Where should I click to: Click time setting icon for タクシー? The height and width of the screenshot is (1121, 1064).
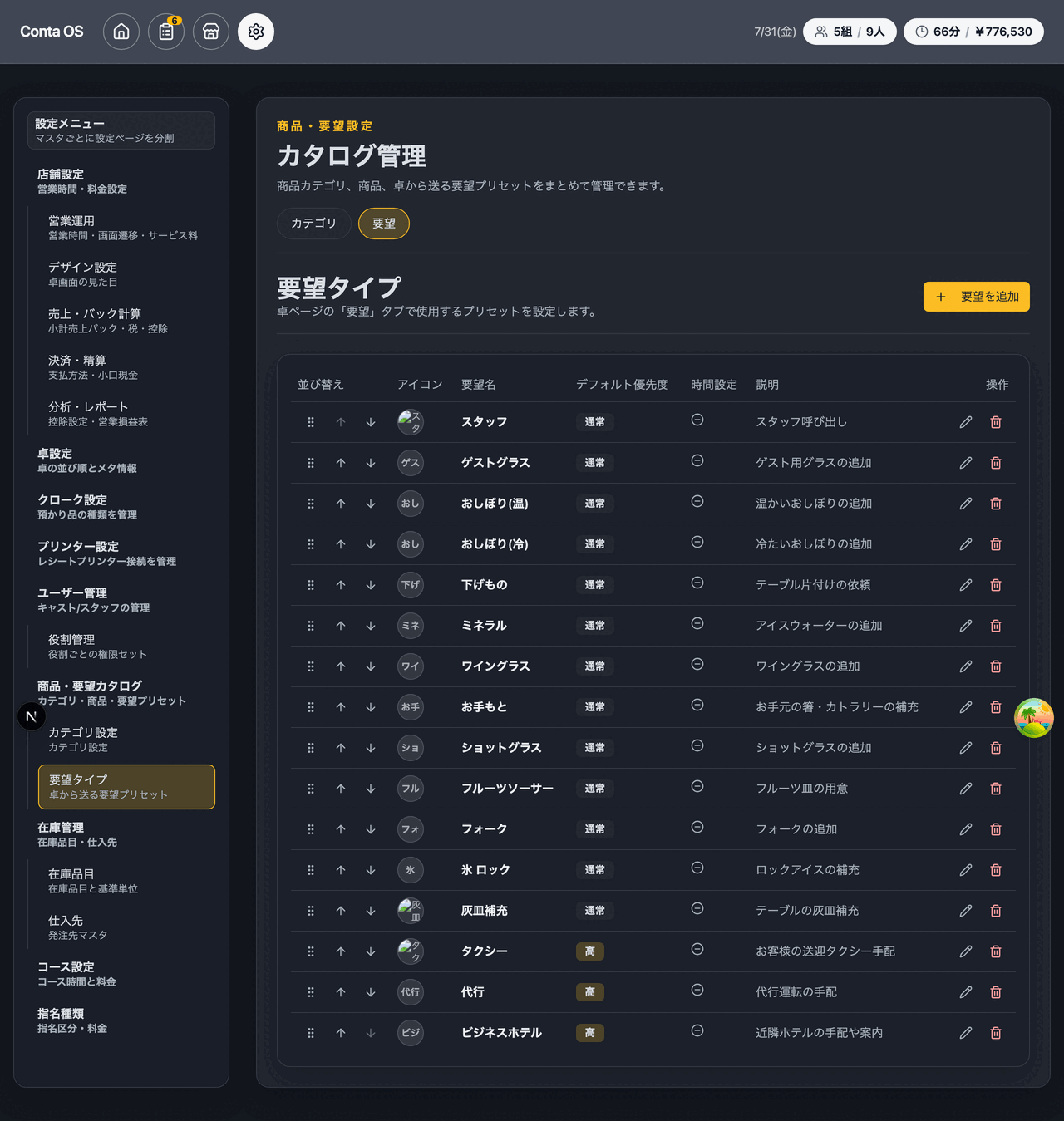coord(697,949)
